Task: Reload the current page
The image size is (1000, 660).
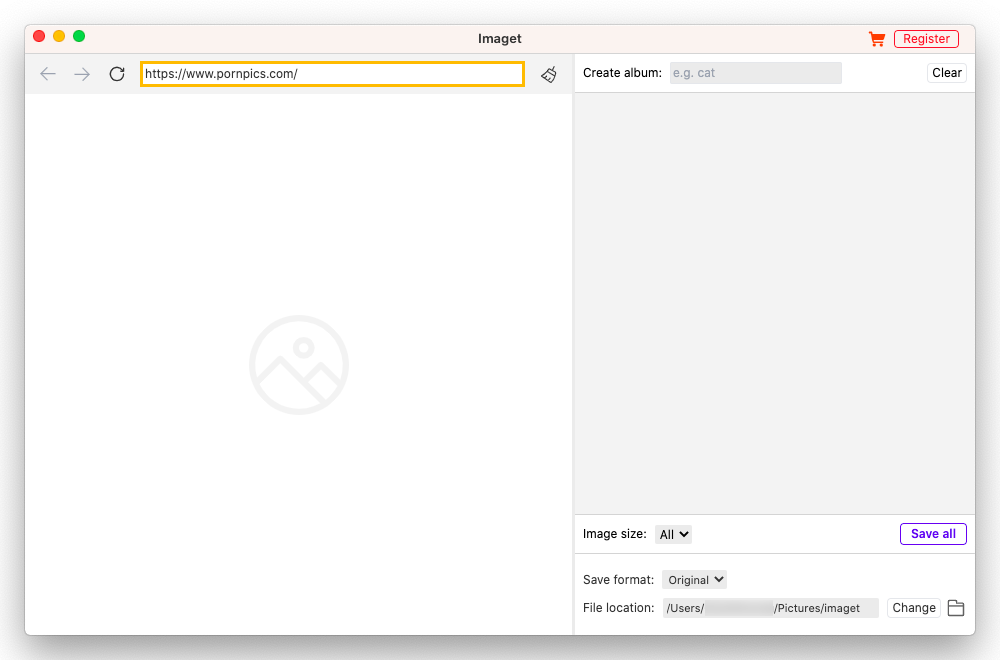Action: click(116, 73)
